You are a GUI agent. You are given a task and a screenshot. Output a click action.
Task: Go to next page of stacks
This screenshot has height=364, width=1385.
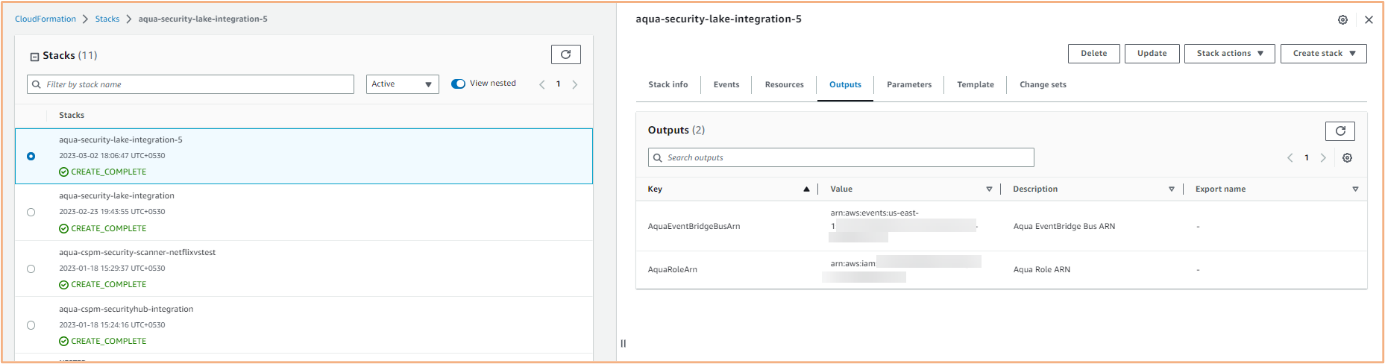click(575, 84)
